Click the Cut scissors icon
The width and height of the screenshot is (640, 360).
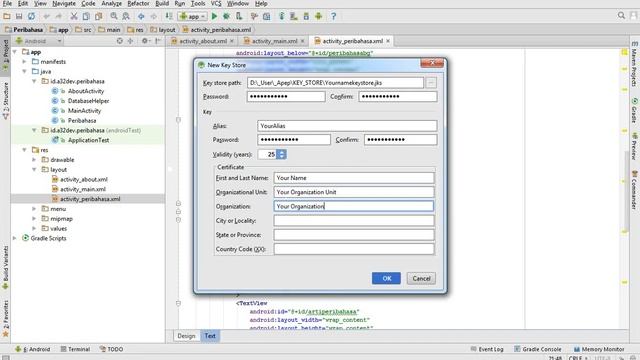pyautogui.click(x=74, y=16)
